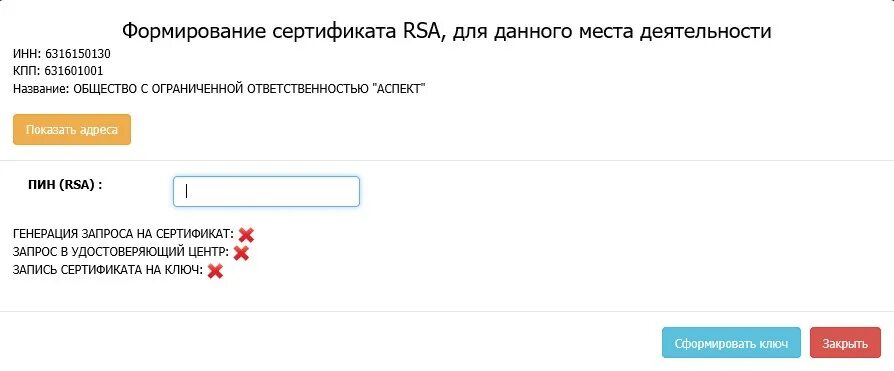Click the КПП label text
894x371 pixels.
tap(26, 71)
